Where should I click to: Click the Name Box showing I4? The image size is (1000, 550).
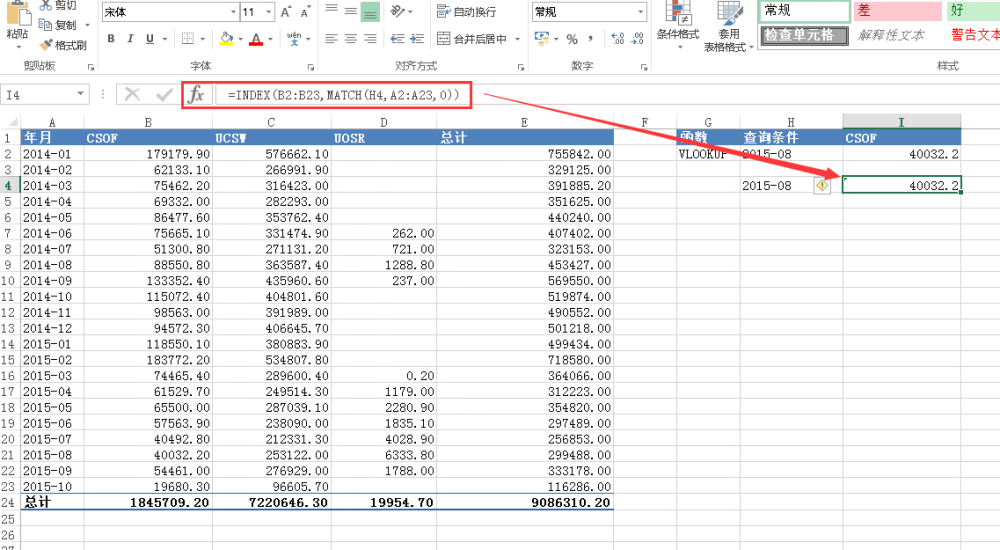click(38, 94)
